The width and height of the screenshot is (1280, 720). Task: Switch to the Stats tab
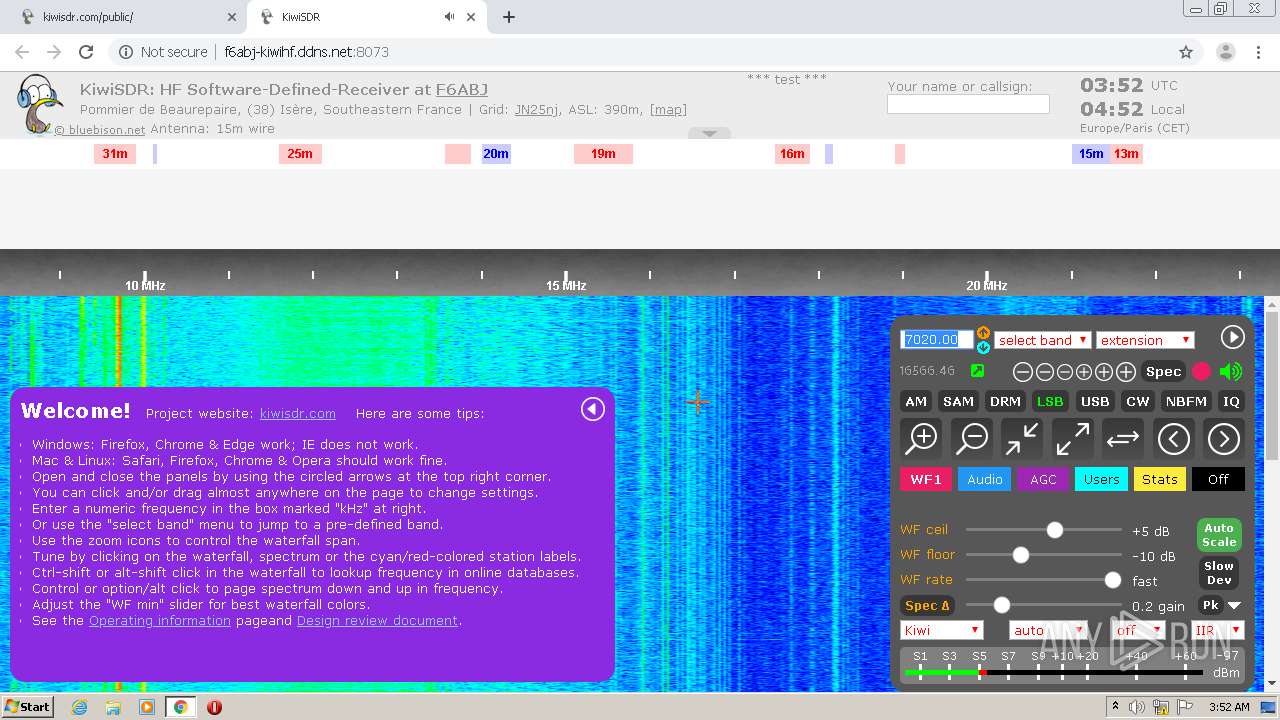coord(1159,479)
